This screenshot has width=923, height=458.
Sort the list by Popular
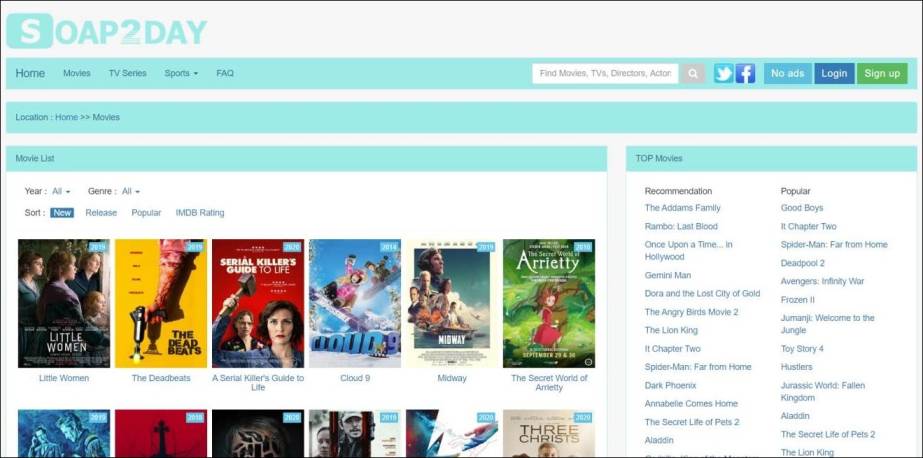146,213
